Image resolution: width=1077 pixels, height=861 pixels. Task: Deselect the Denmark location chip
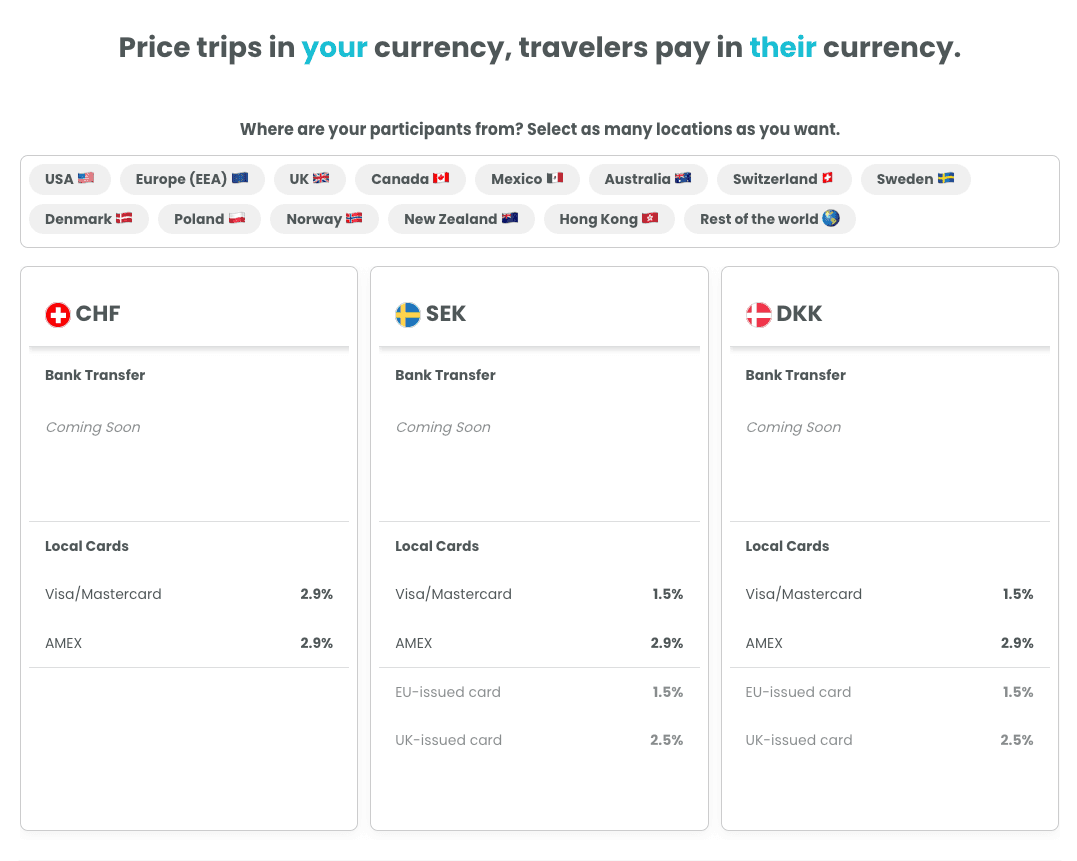(x=89, y=219)
